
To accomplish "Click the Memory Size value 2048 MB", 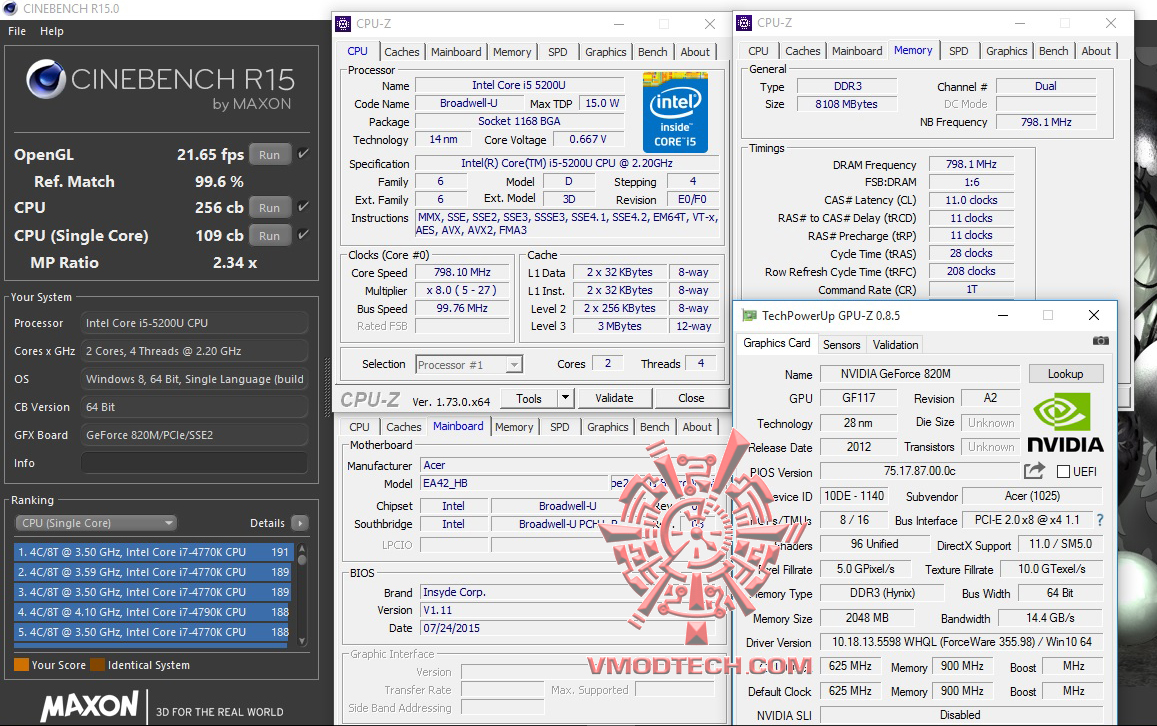I will tap(867, 618).
